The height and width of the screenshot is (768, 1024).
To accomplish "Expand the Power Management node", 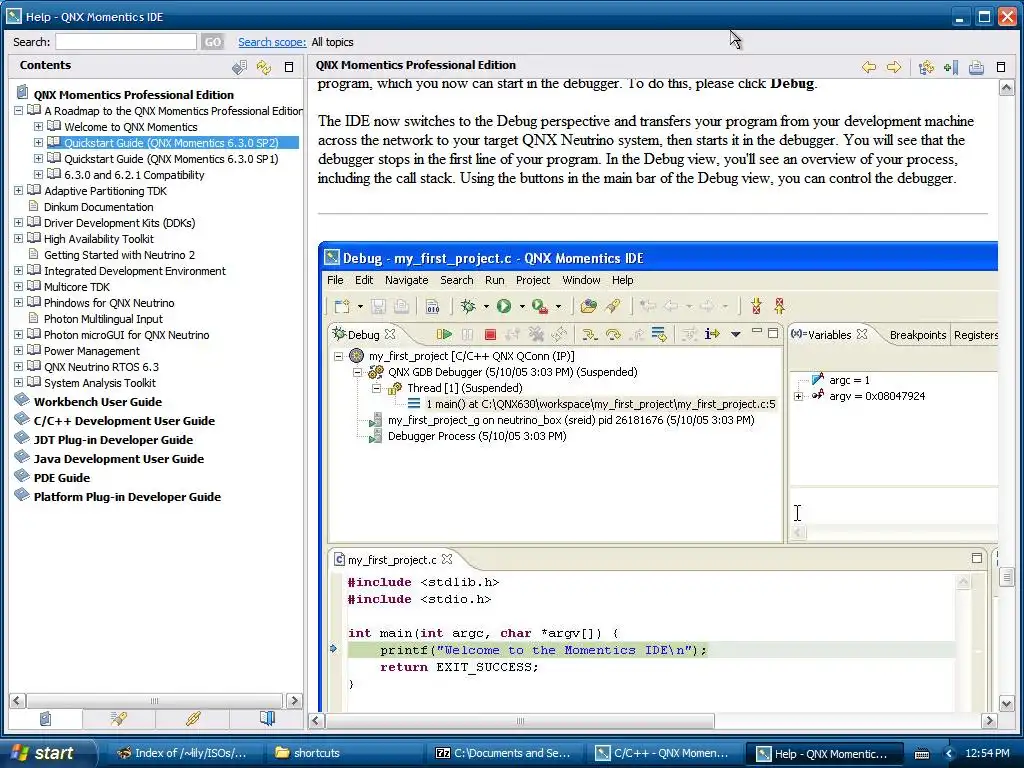I will (x=18, y=351).
